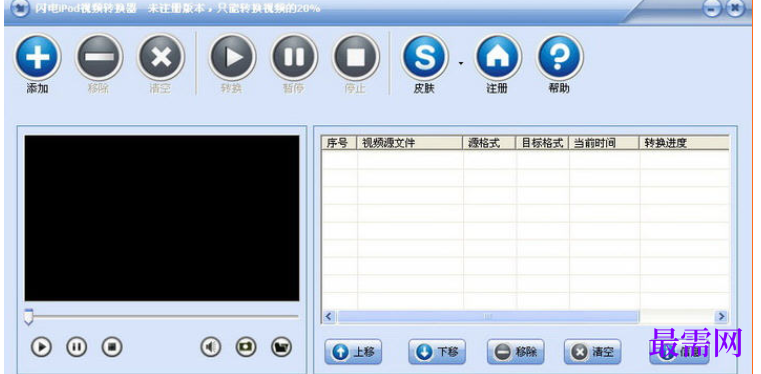
Task: Play the preview video under the player
Action: [x=41, y=347]
